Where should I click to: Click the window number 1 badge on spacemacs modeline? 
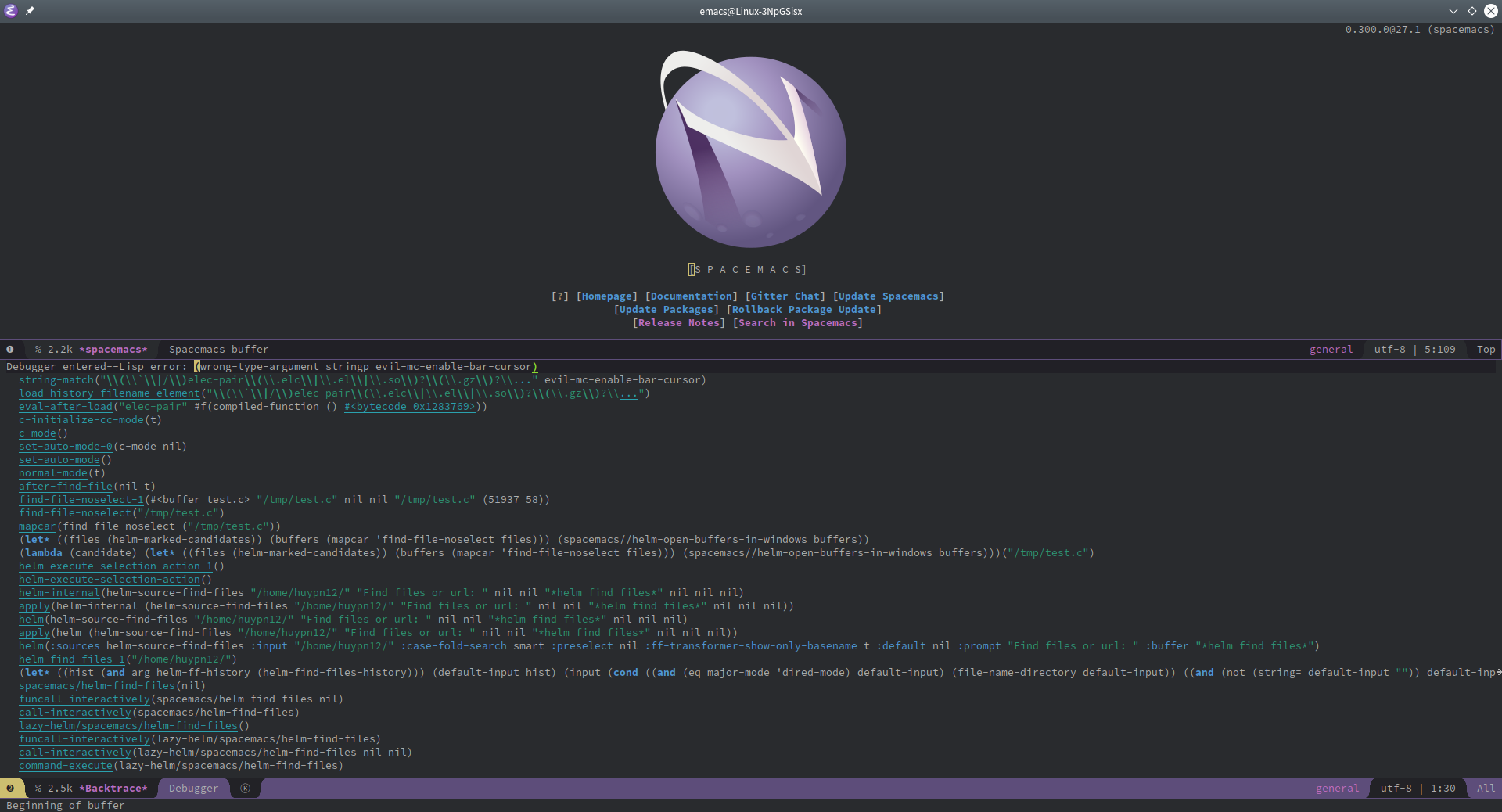coord(10,349)
